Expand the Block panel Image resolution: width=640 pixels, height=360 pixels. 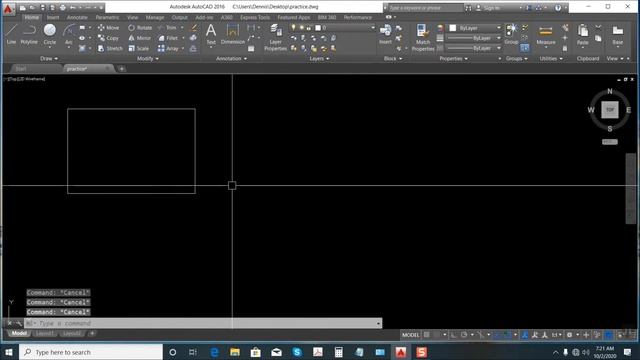point(393,59)
